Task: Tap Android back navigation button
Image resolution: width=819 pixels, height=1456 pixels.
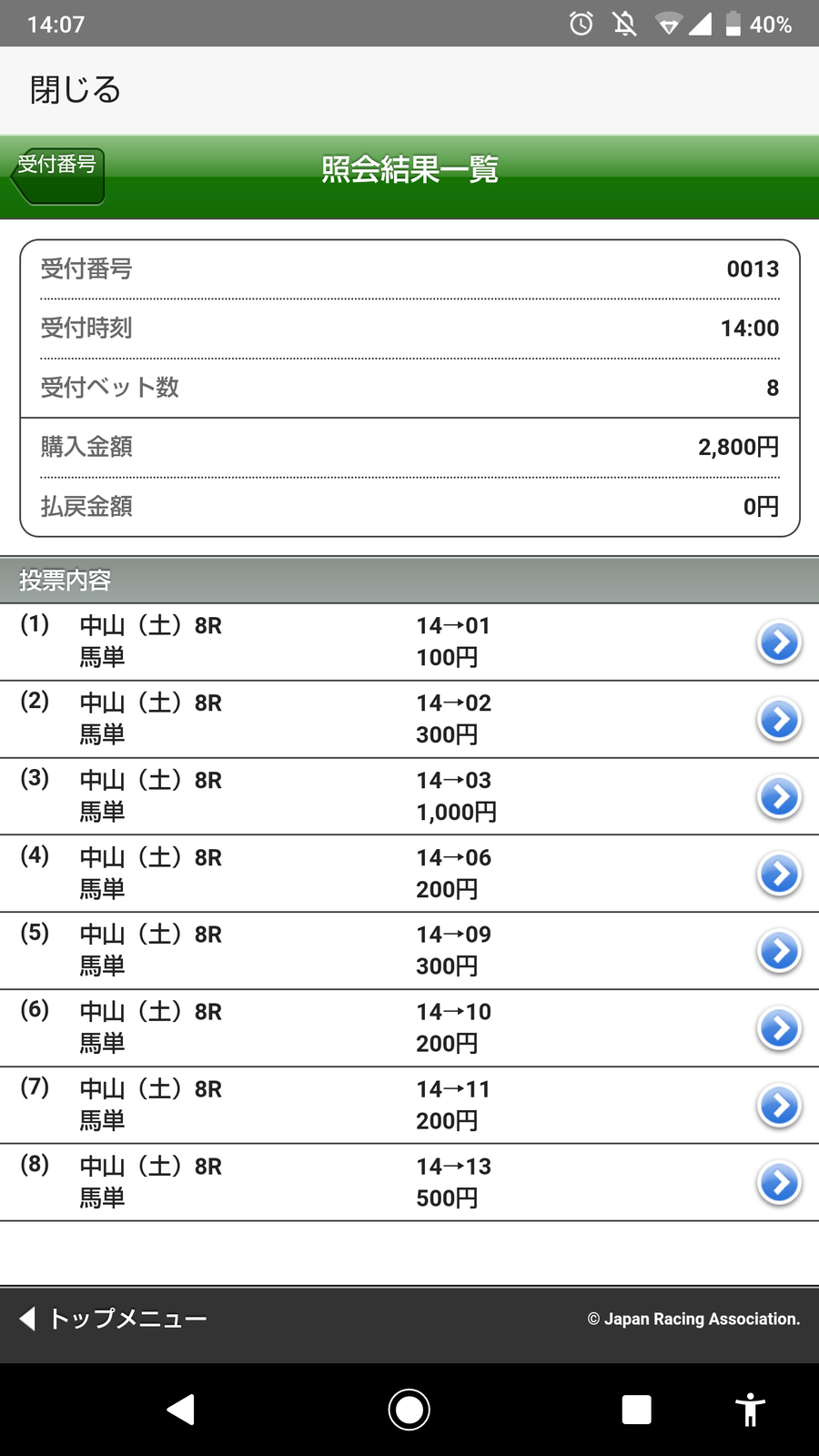Action: (x=181, y=1410)
